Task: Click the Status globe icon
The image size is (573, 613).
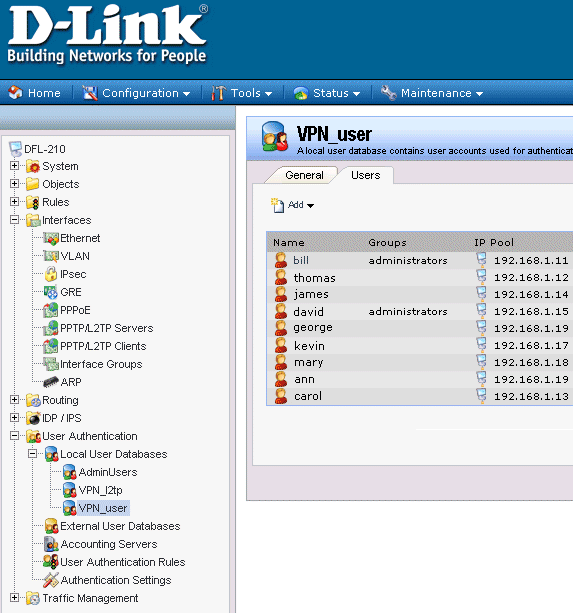Action: tap(301, 93)
